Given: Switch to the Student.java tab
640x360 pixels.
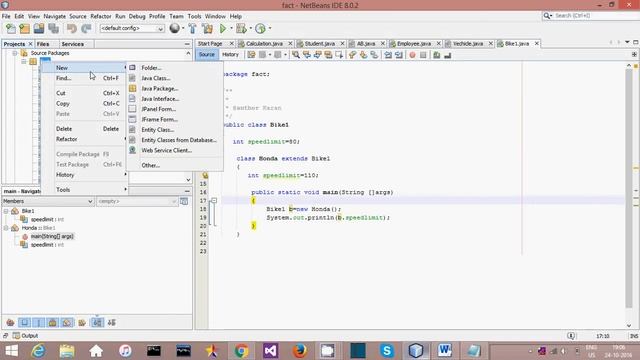Looking at the screenshot, I should (319, 44).
